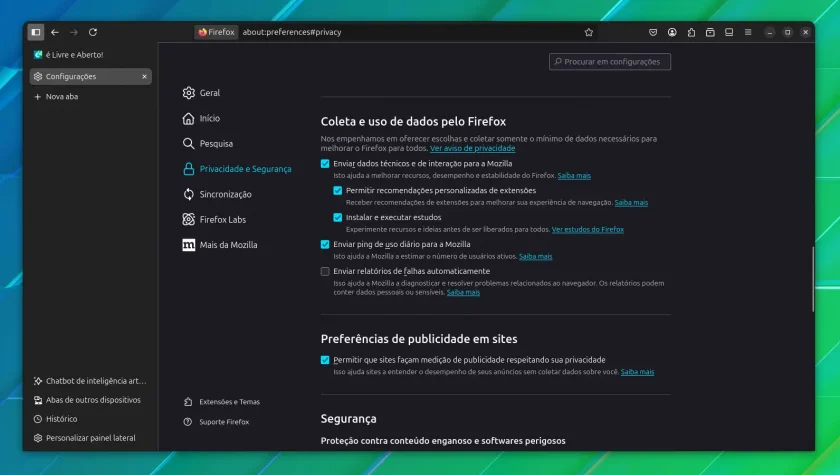The height and width of the screenshot is (475, 840).
Task: Toggle the sidebar panel button
Action: [36, 32]
